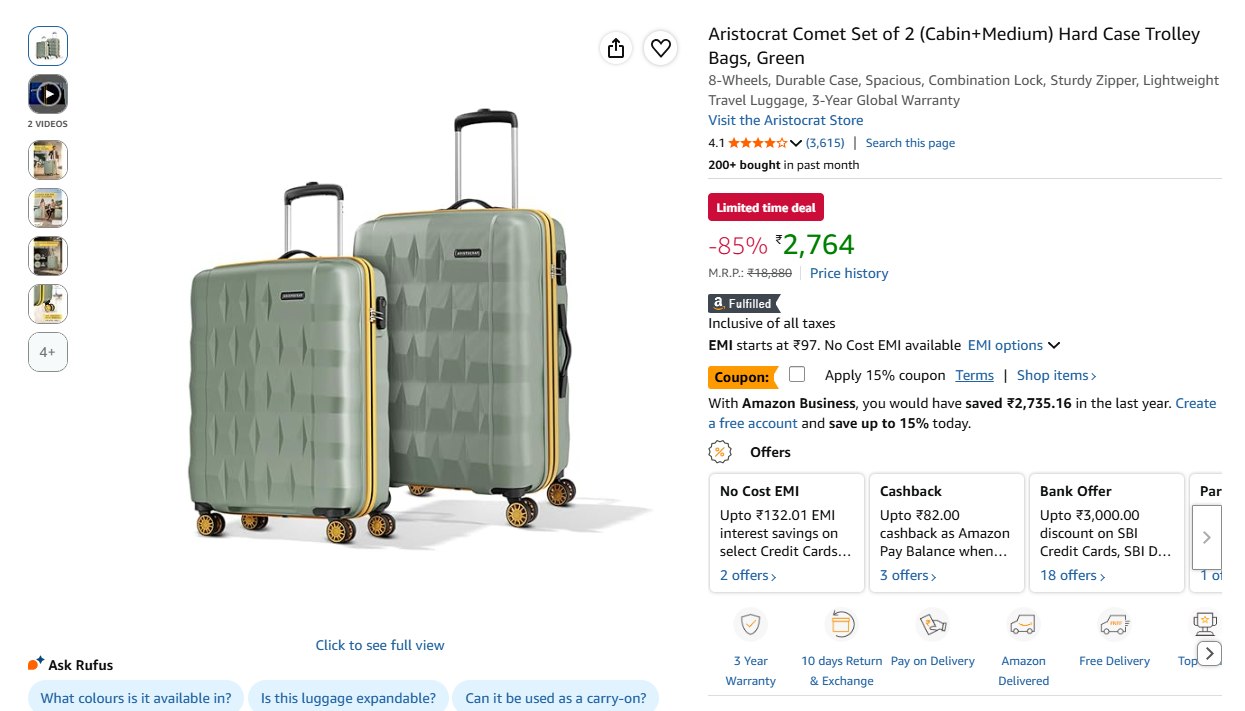Visit the Aristocrat Store link

click(x=786, y=120)
